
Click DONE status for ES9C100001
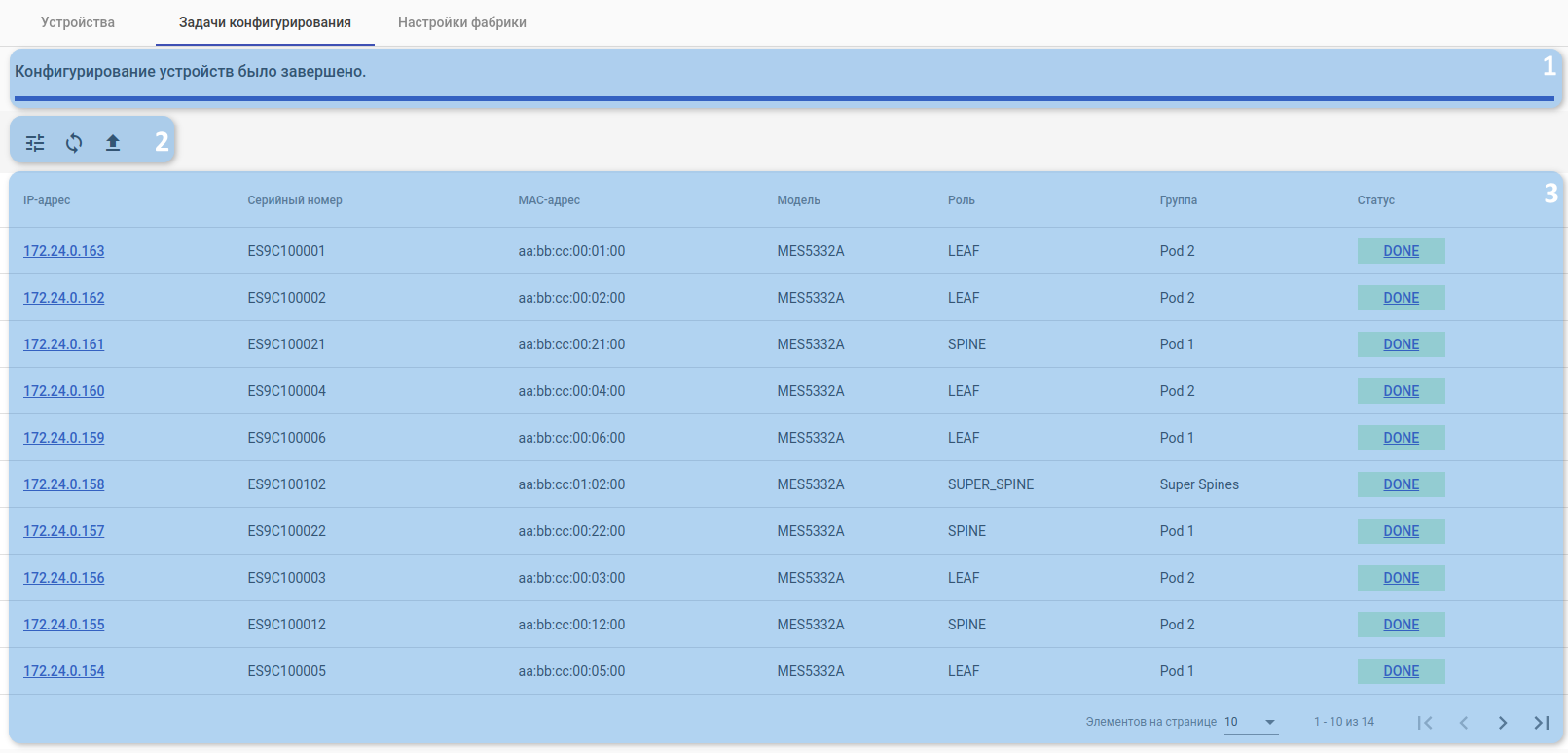(1402, 251)
